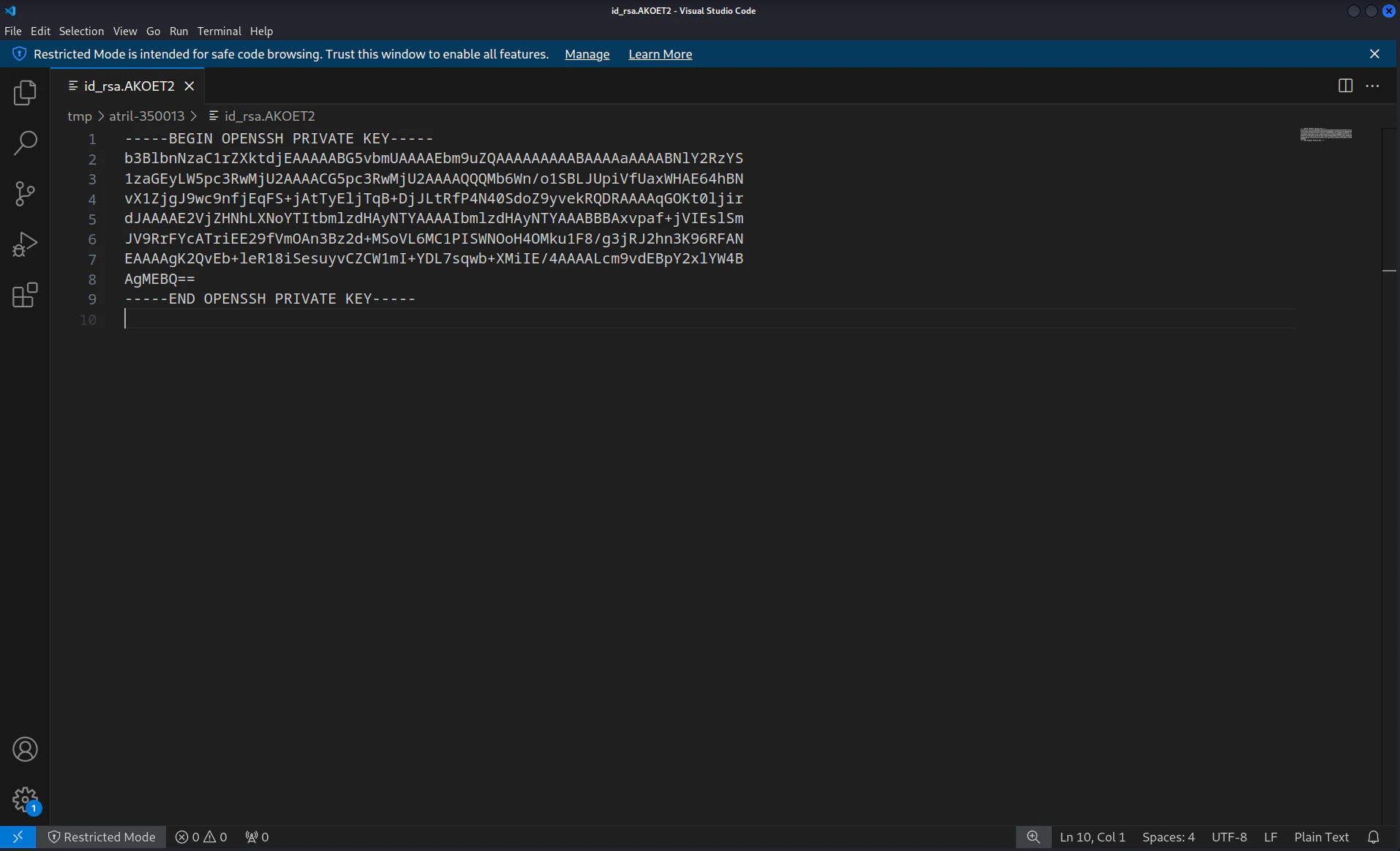
Task: Open the Go menu
Action: point(153,31)
